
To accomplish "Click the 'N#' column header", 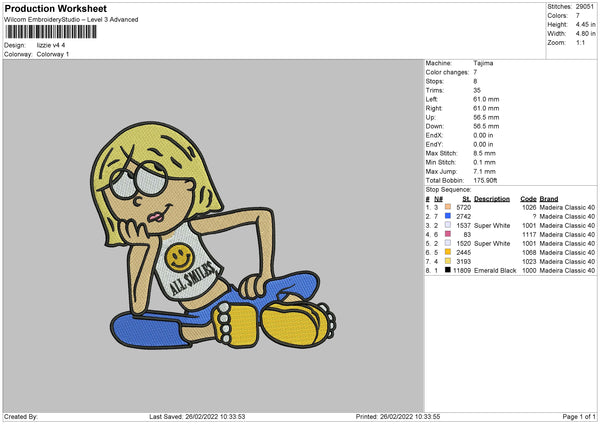I will (439, 199).
